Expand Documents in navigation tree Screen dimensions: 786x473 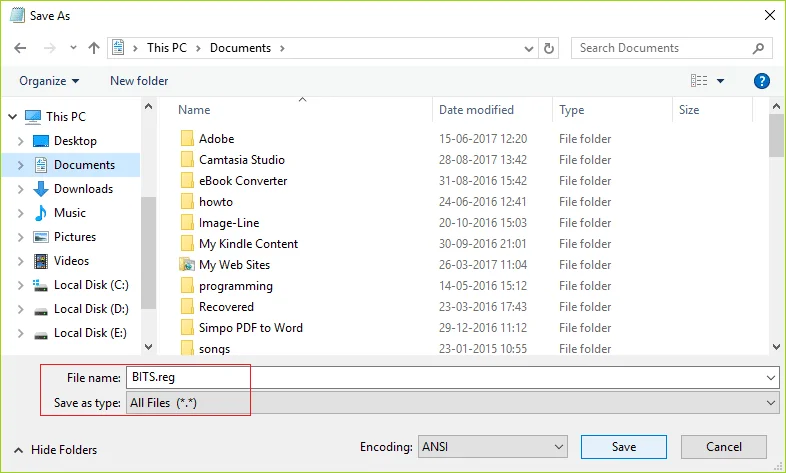(x=21, y=165)
